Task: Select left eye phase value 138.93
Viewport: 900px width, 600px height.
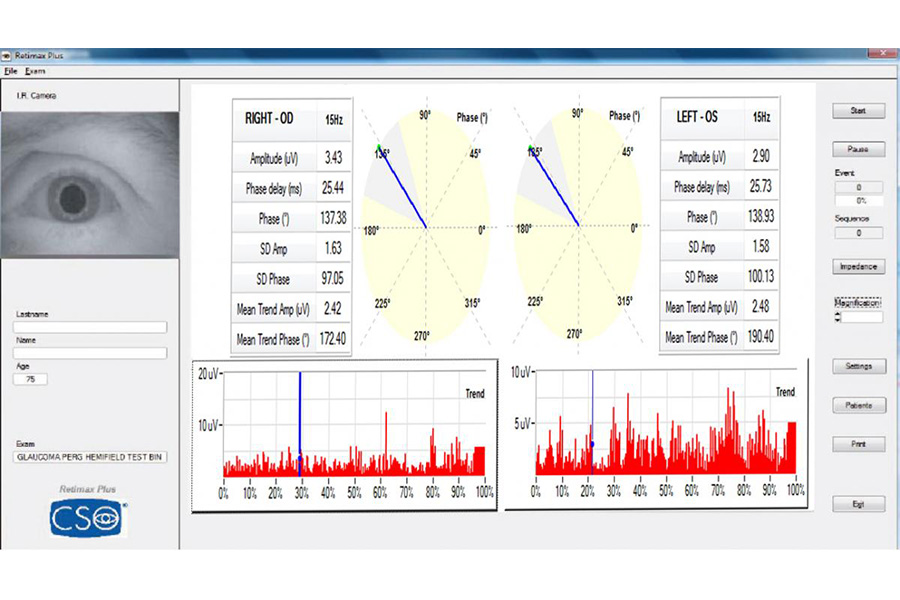Action: (761, 216)
